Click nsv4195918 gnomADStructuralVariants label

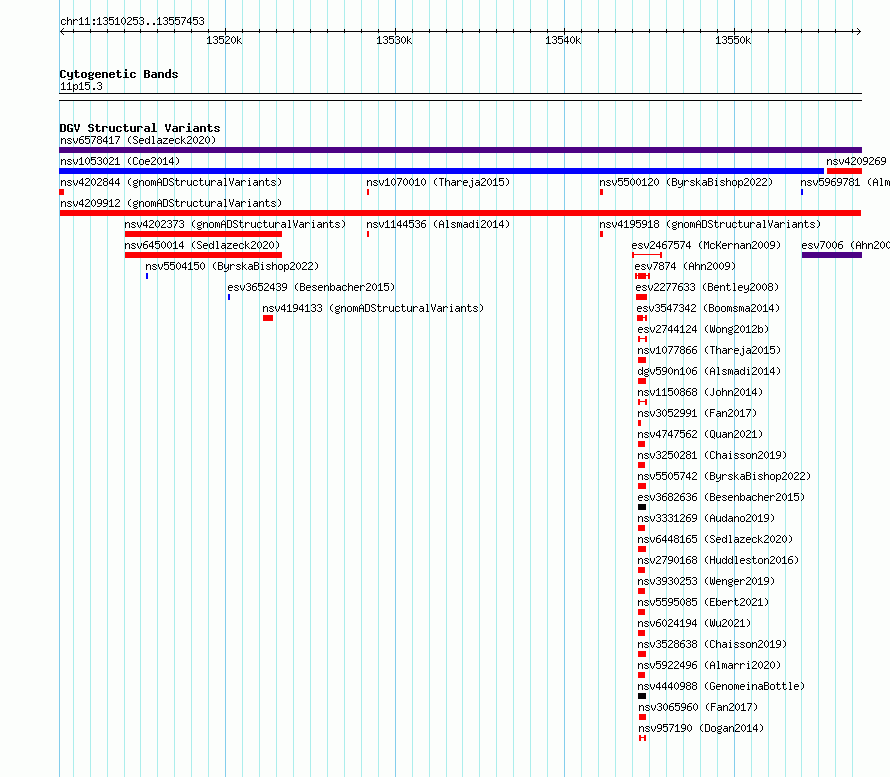click(710, 224)
